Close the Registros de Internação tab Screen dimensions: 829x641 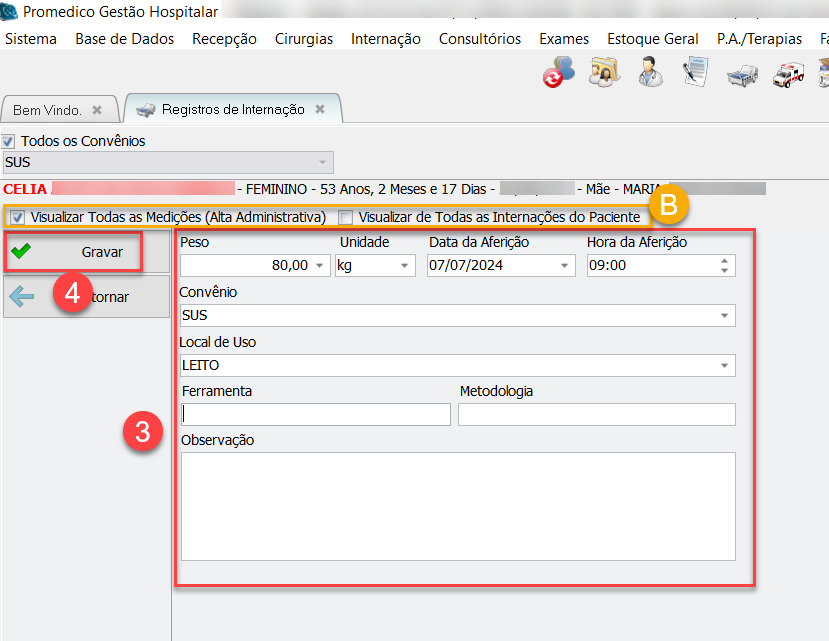pos(321,109)
